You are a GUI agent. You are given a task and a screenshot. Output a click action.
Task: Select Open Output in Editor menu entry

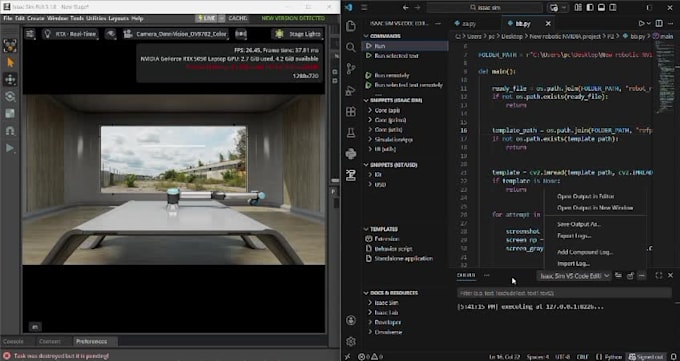point(585,197)
